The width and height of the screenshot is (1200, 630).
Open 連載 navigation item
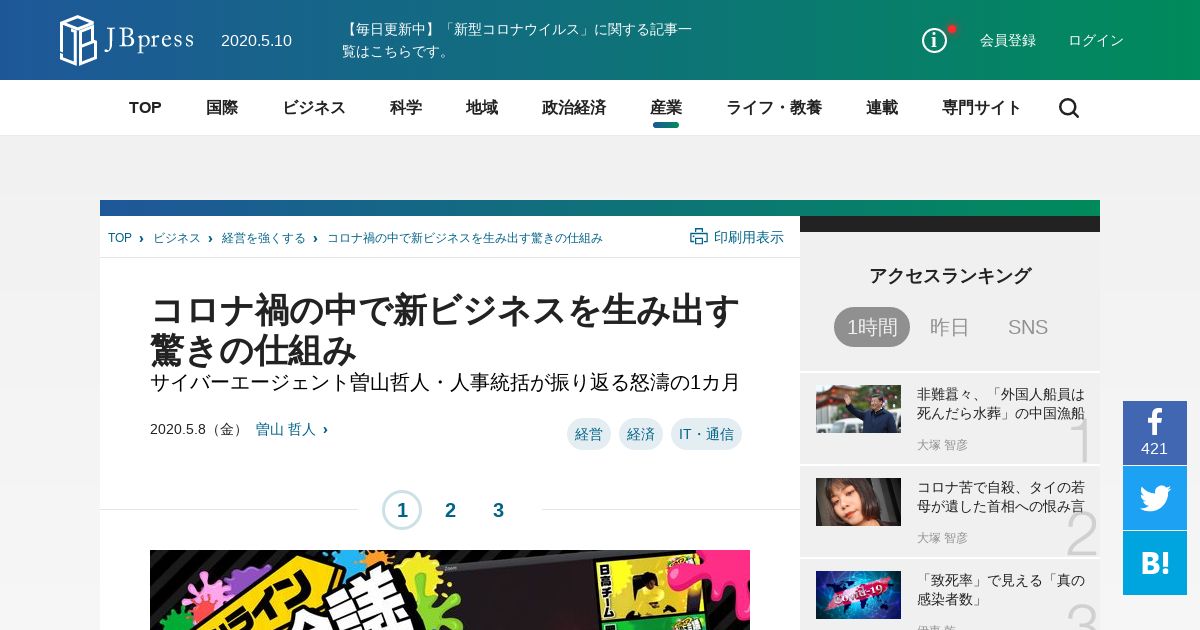click(x=882, y=108)
